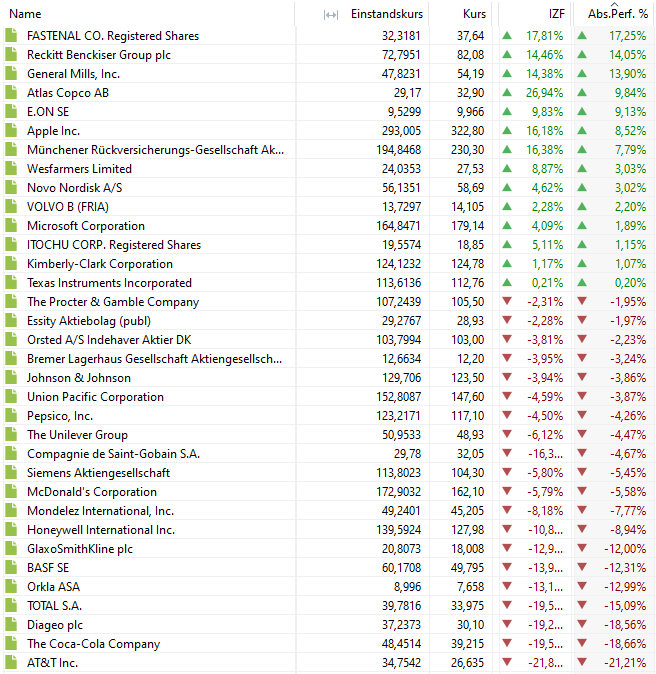Click Einstandskurs value 293,005 for Apple
656x674 pixels.
pyautogui.click(x=401, y=131)
